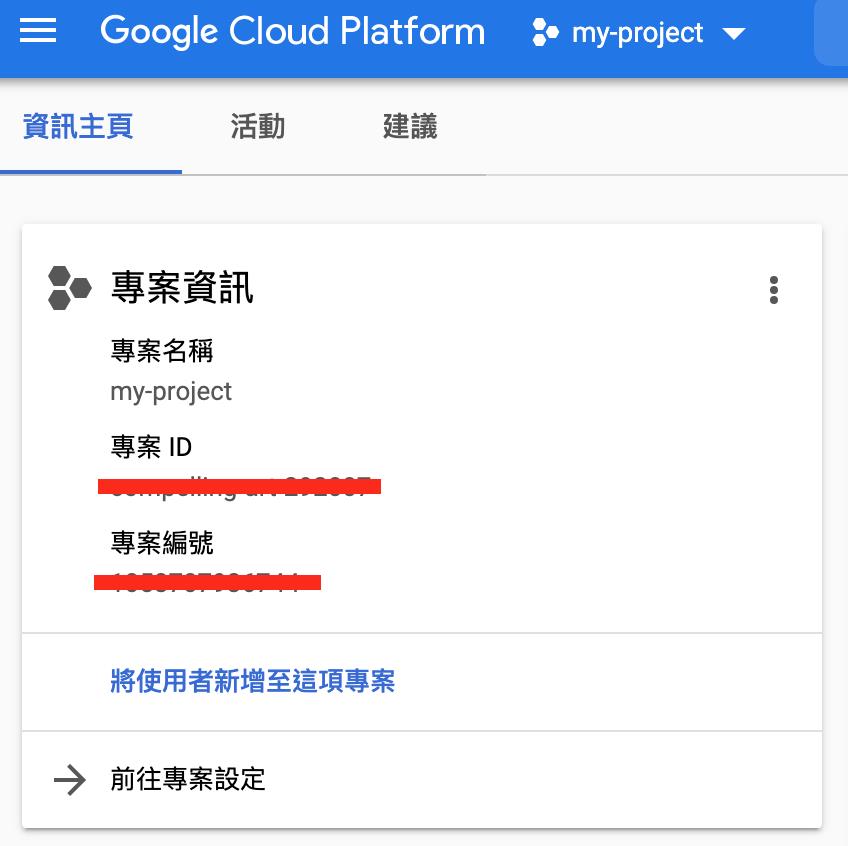
Task: Open the 專案資訊 card three-dot menu
Action: click(773, 290)
